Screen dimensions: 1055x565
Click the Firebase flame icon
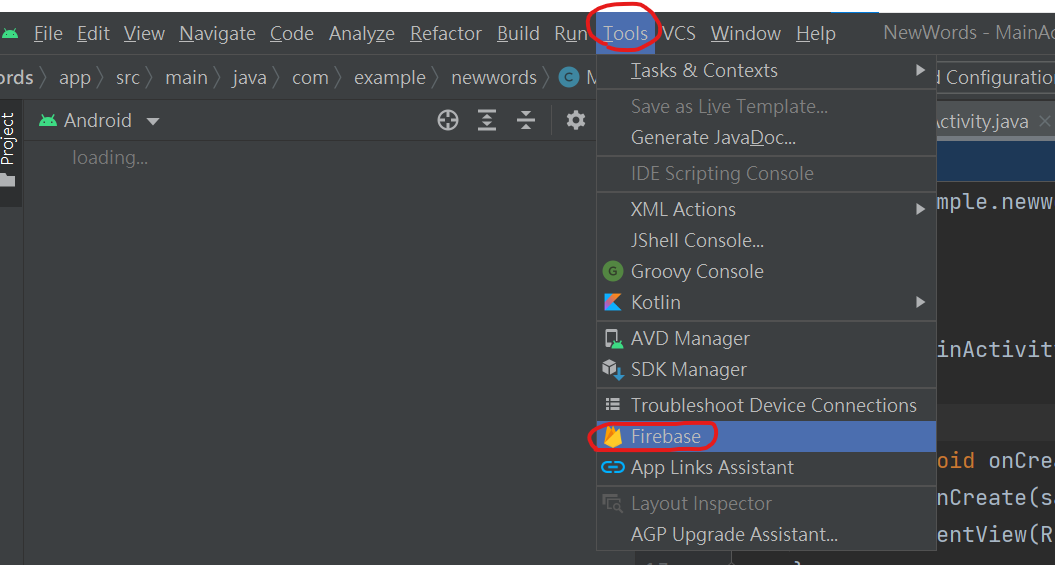pyautogui.click(x=612, y=437)
